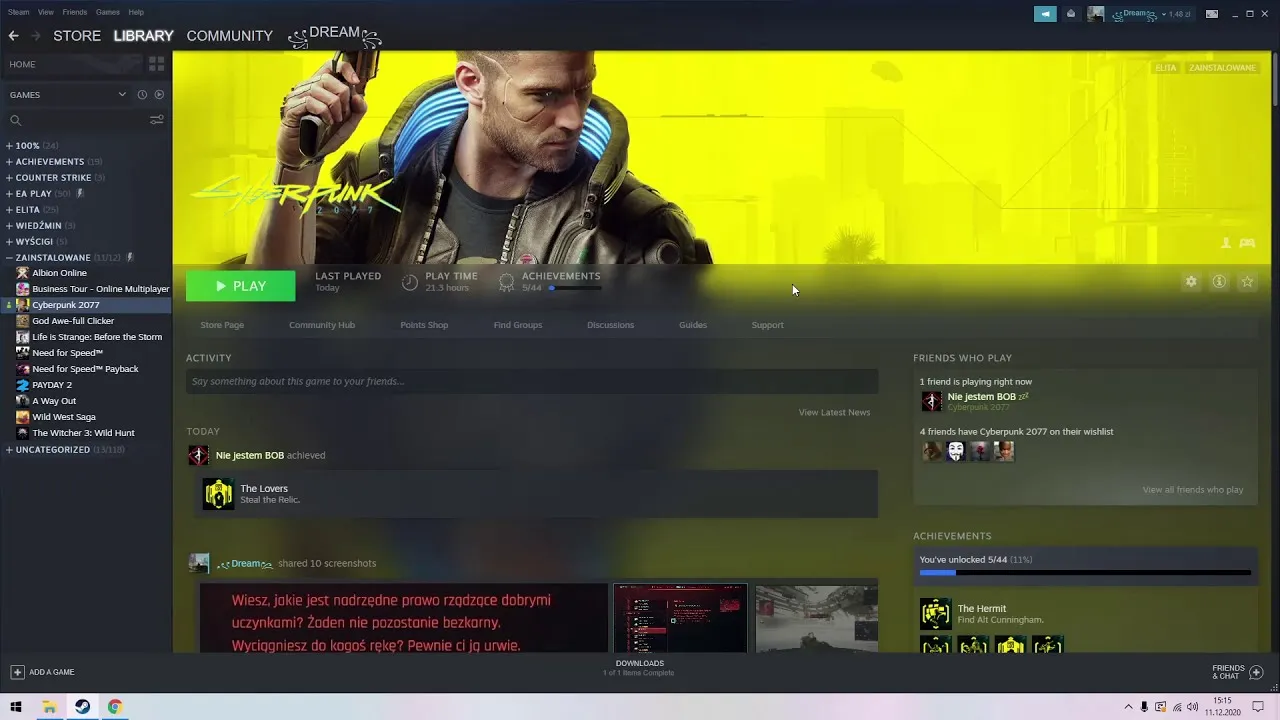Go back with the navigation arrow
Viewport: 1280px width, 720px height.
coord(13,36)
